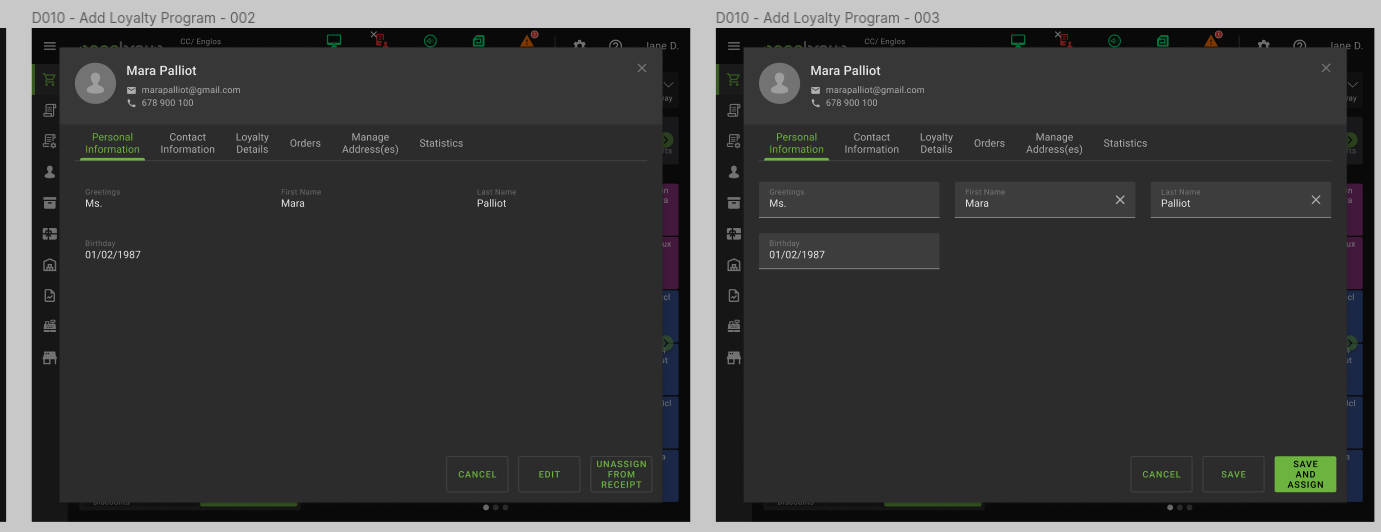Click First Name input field in frame 003
Viewport: 1381px width, 532px height.
(1045, 199)
